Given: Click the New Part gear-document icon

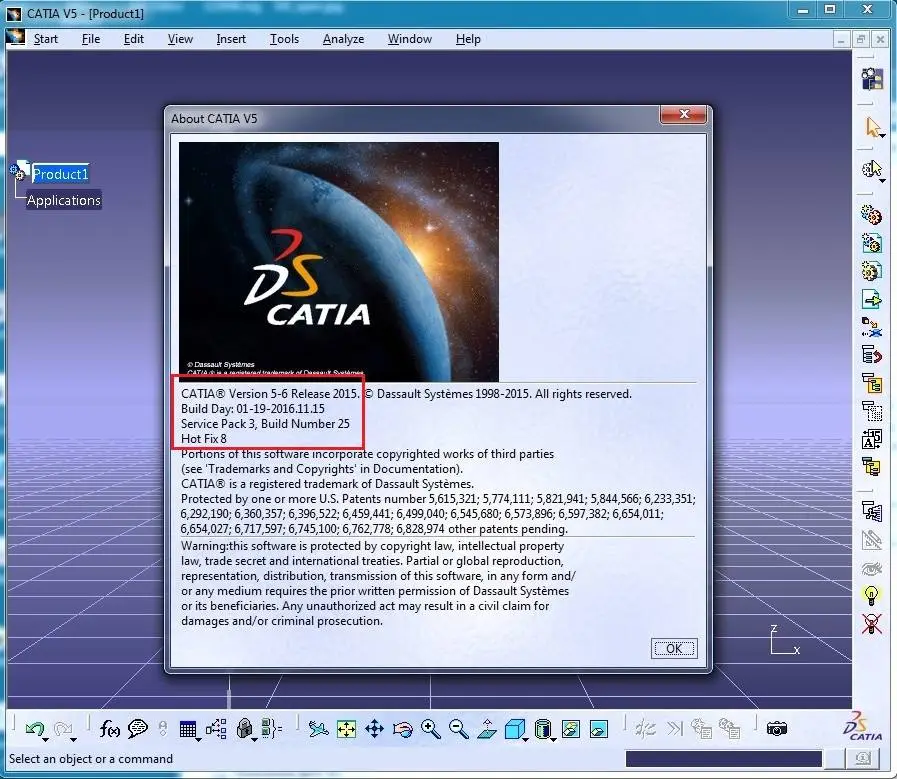Looking at the screenshot, I should 871,271.
